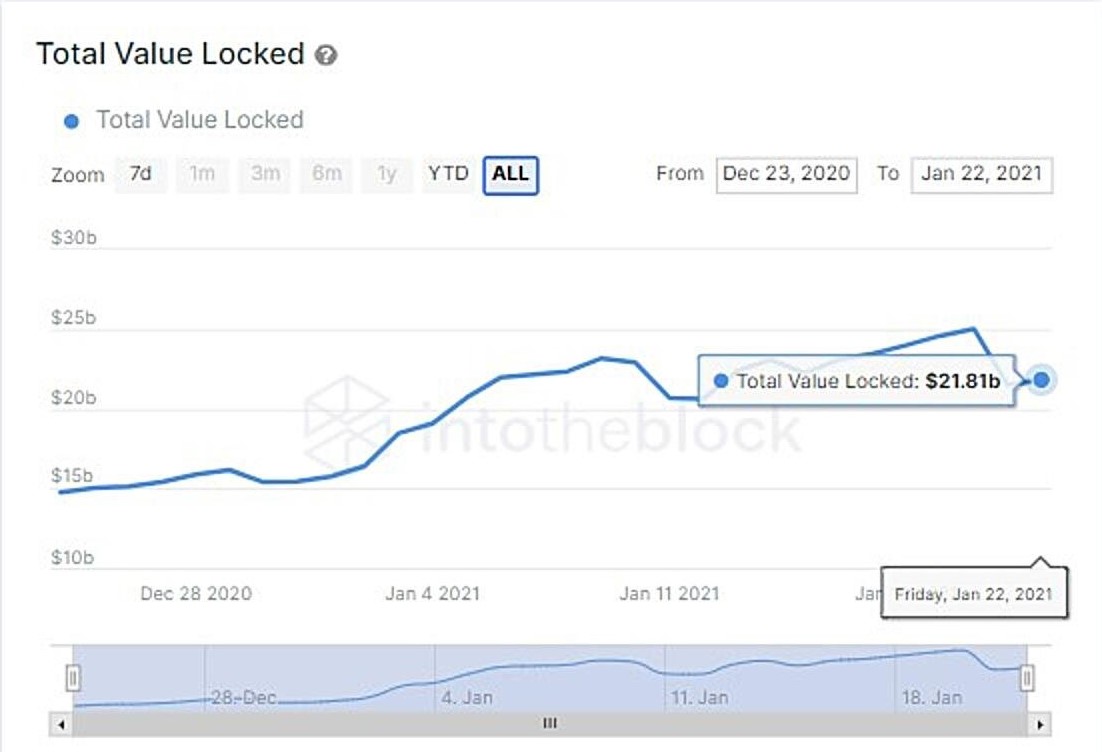
Task: Click the Friday, Jan 22, 2021 date label
Action: (976, 593)
